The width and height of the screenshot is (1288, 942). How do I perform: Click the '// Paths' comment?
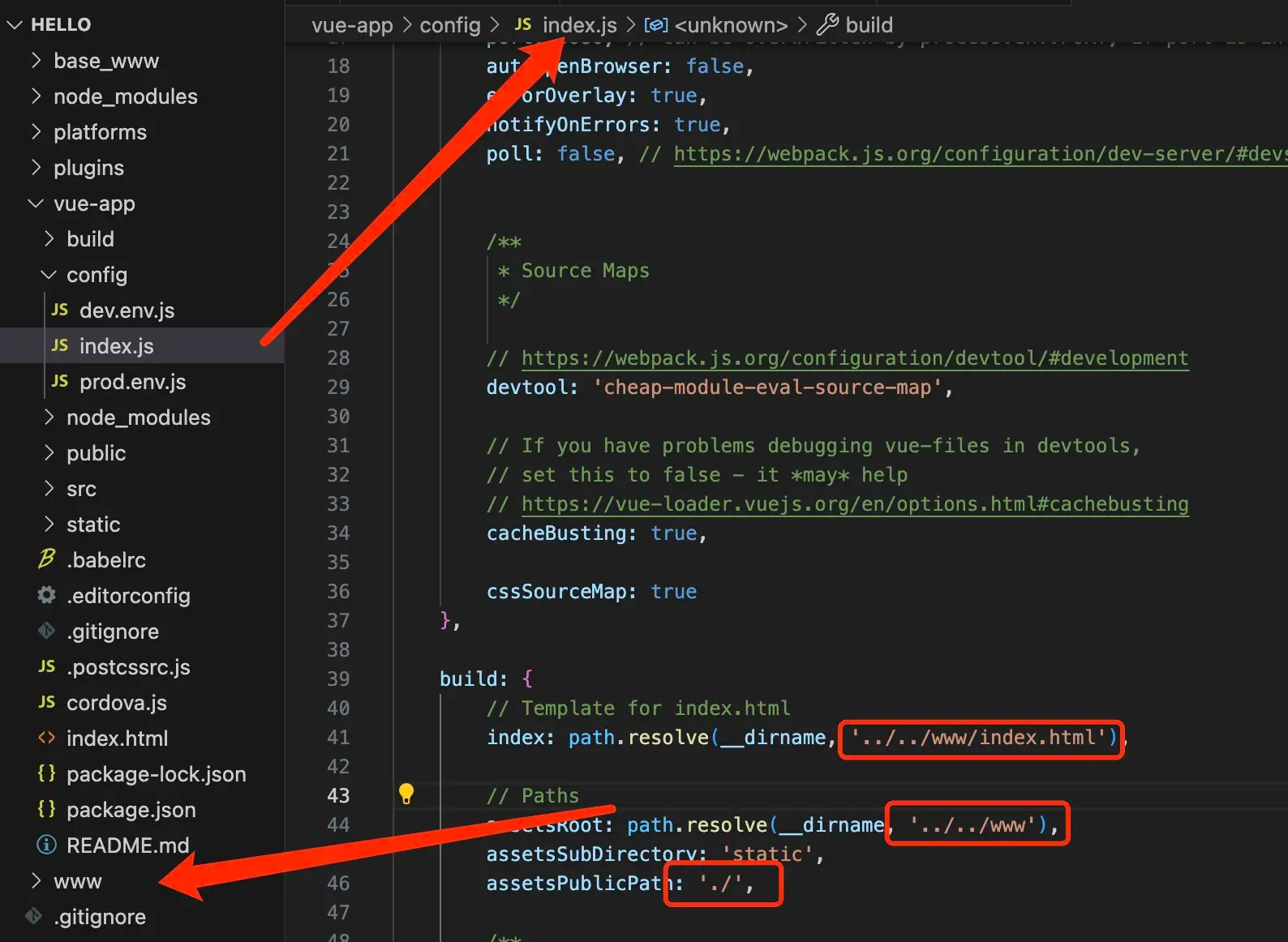click(533, 795)
